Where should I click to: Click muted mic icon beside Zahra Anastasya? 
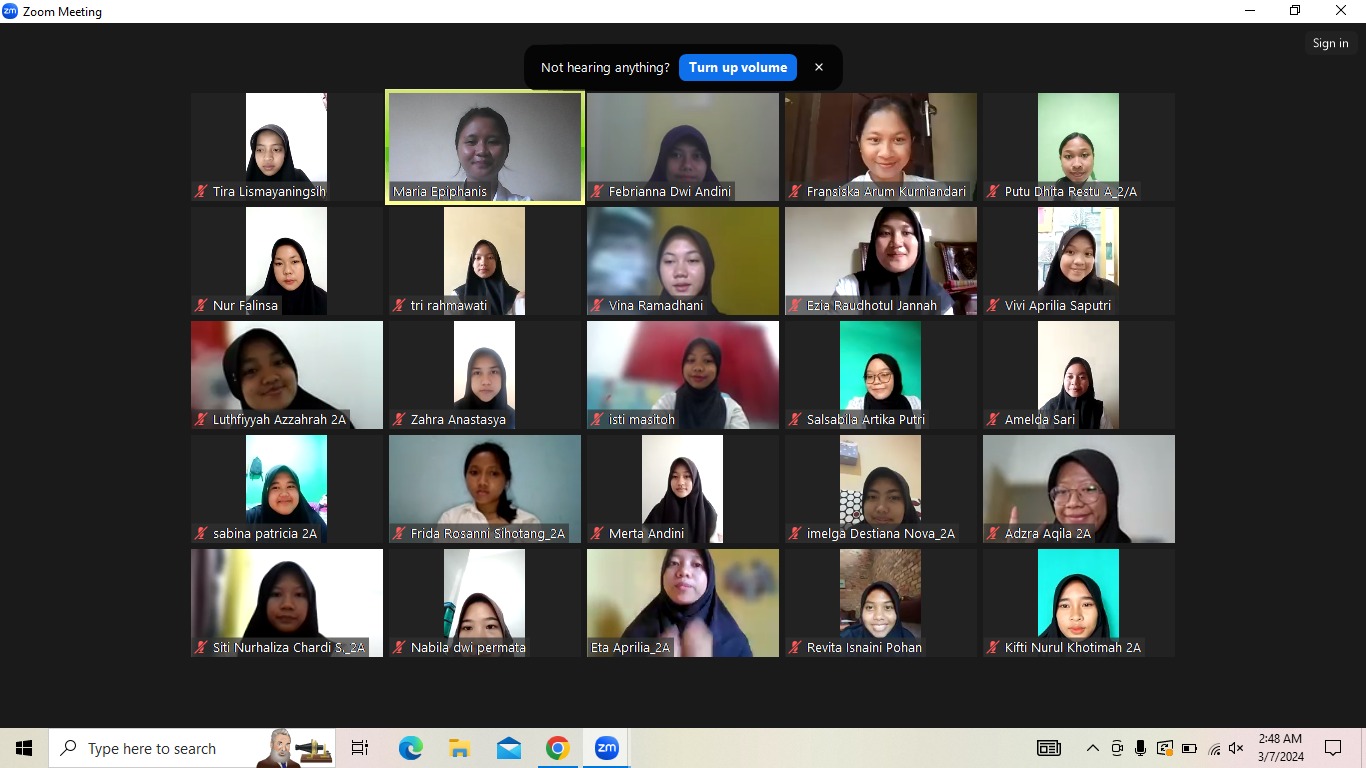click(400, 419)
